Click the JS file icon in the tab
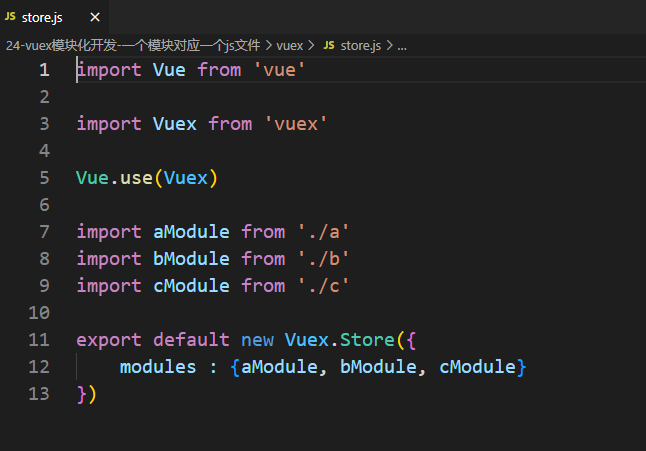 10,16
